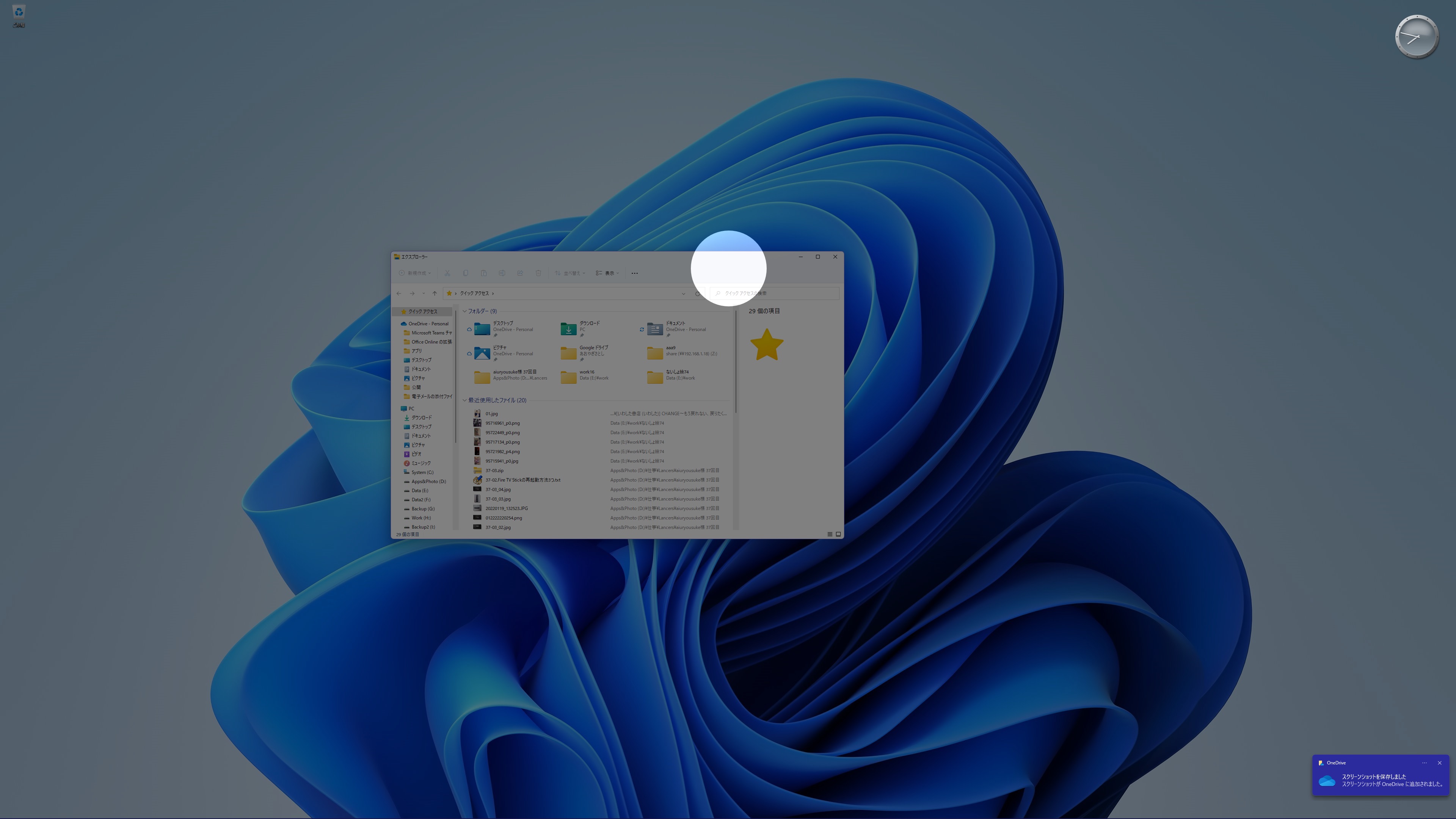The image size is (1456, 819).
Task: Select 37-02.Fire TV Stick text file
Action: coord(600,480)
